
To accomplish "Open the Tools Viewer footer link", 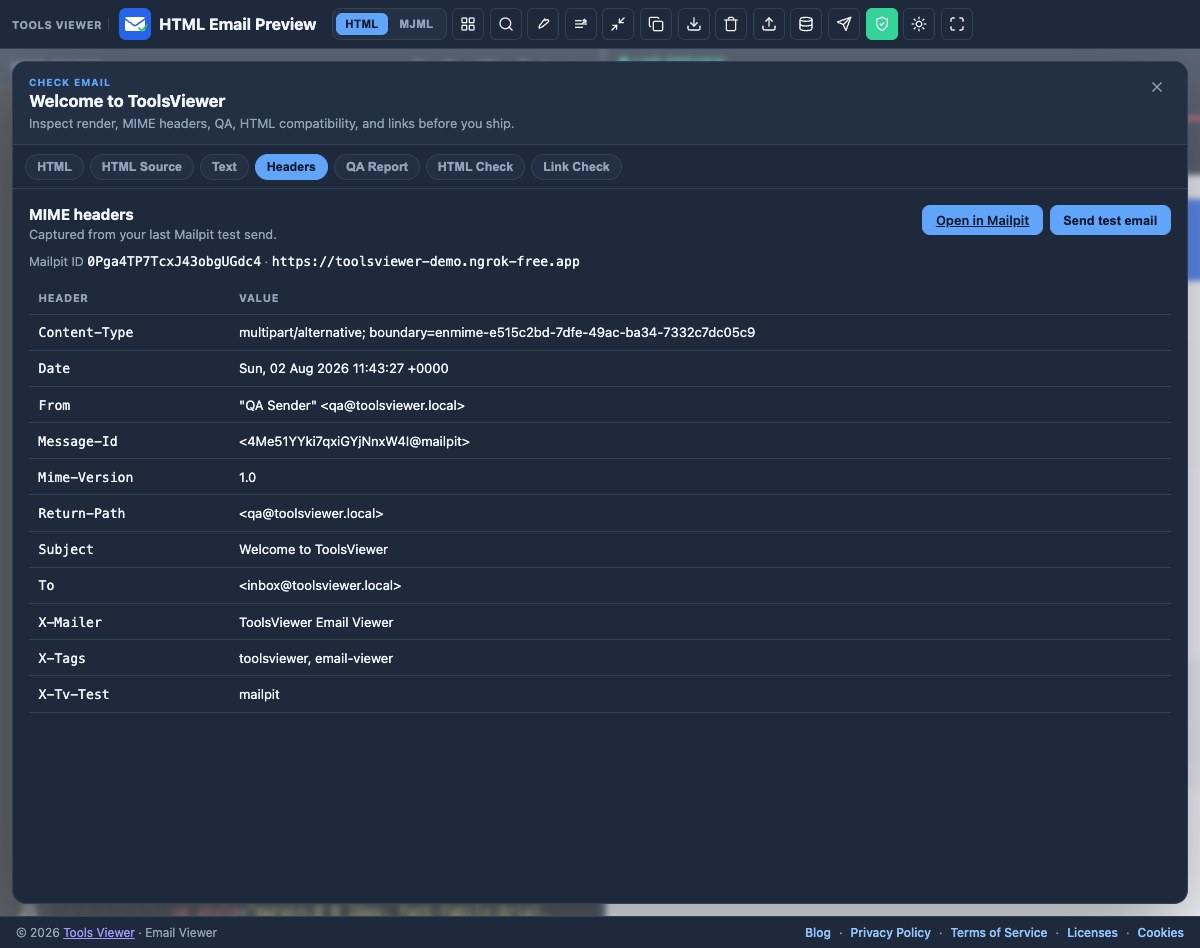I will [99, 932].
